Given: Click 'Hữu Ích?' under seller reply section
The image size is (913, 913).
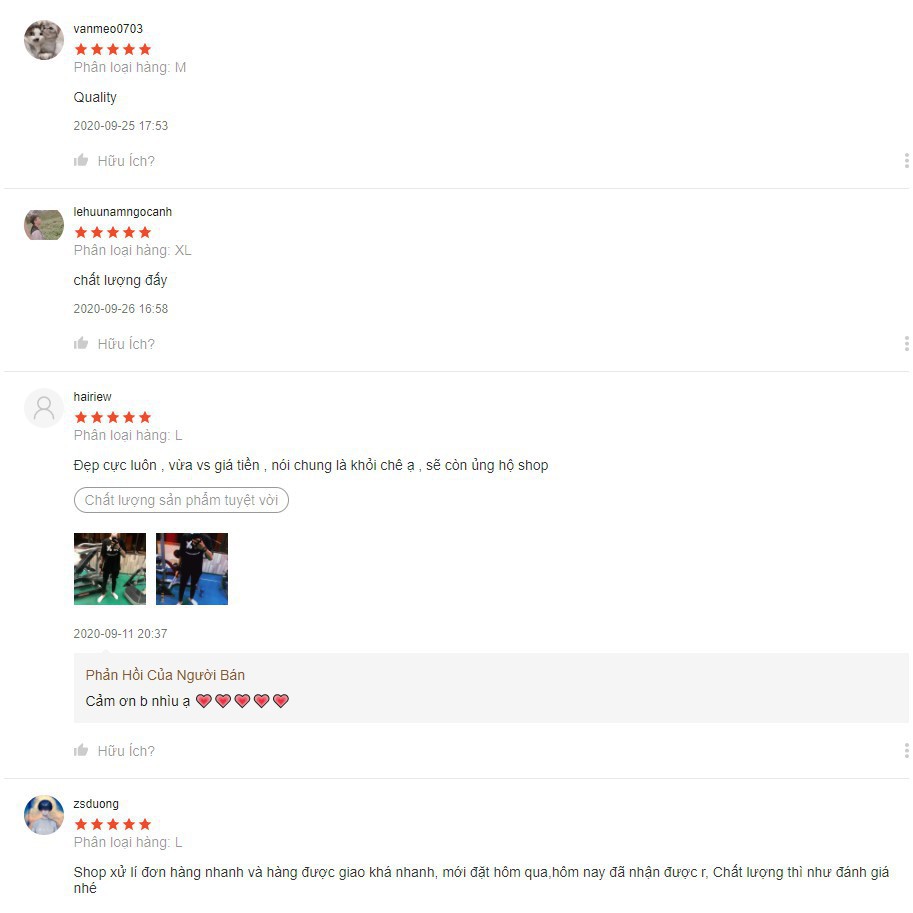Looking at the screenshot, I should point(126,751).
